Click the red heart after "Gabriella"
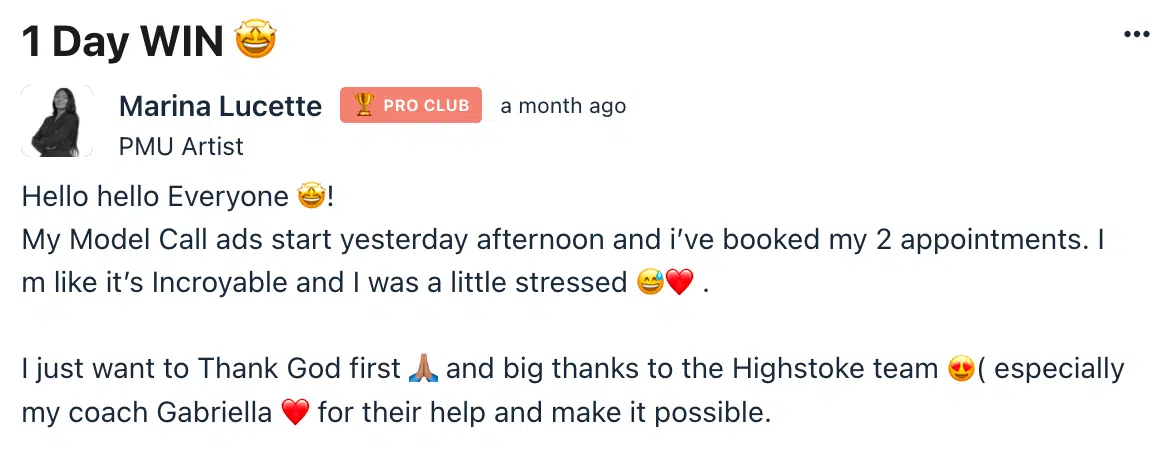This screenshot has width=1166, height=462. [296, 413]
